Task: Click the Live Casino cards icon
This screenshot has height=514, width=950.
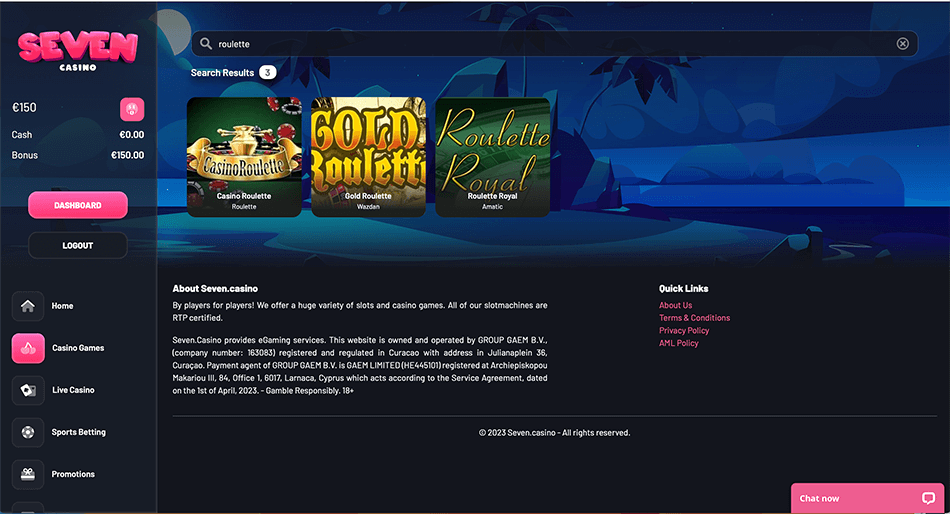Action: [x=28, y=390]
